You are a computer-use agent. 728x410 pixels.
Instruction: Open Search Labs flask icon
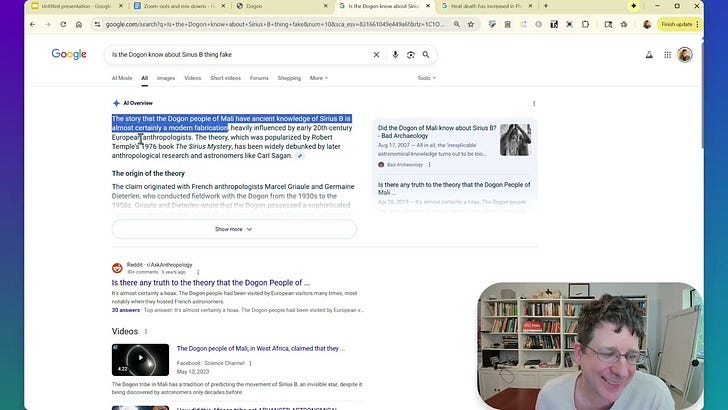pos(649,55)
